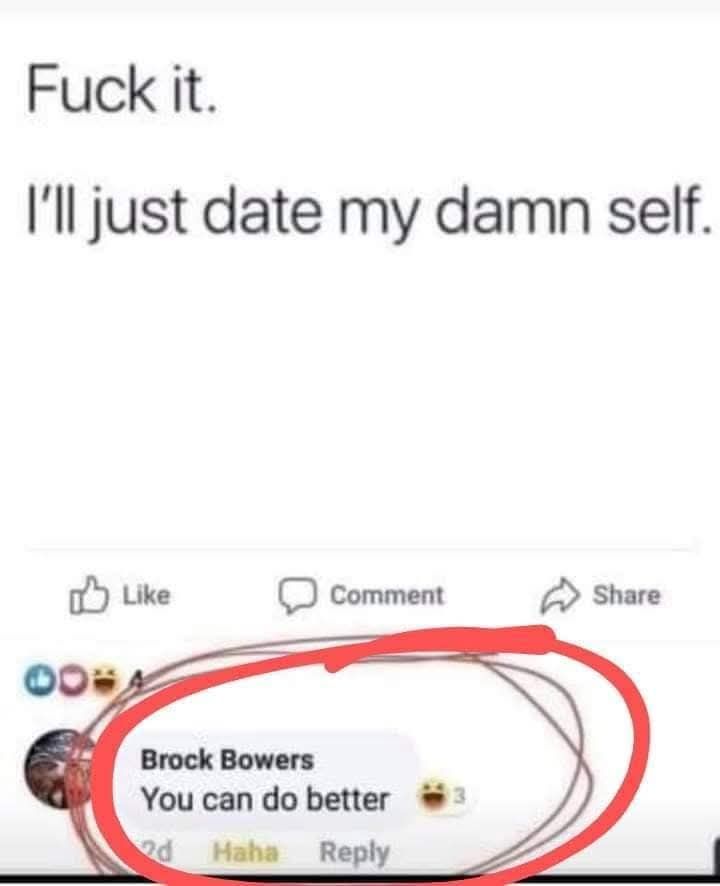720x886 pixels.
Task: Click the thumbs-up Like icon
Action: [x=88, y=595]
